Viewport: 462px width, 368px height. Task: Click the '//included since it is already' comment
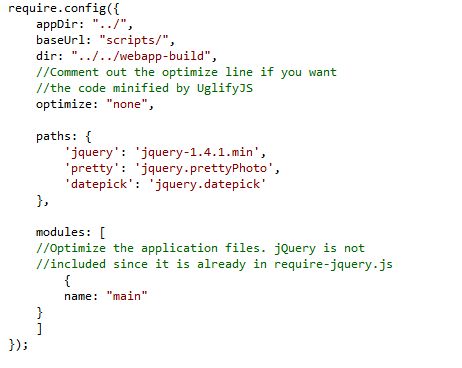(214, 264)
